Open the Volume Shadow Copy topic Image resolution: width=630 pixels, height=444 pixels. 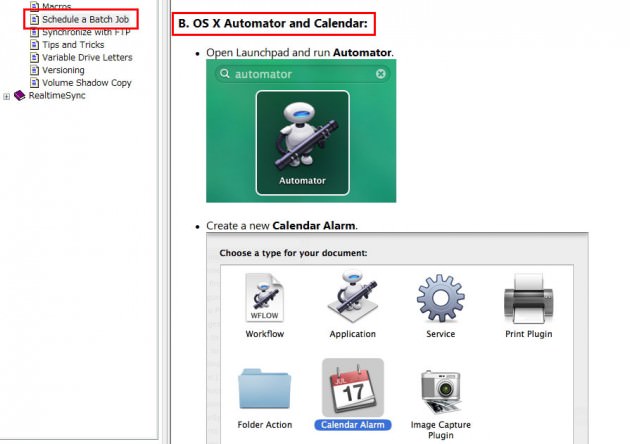tap(86, 83)
